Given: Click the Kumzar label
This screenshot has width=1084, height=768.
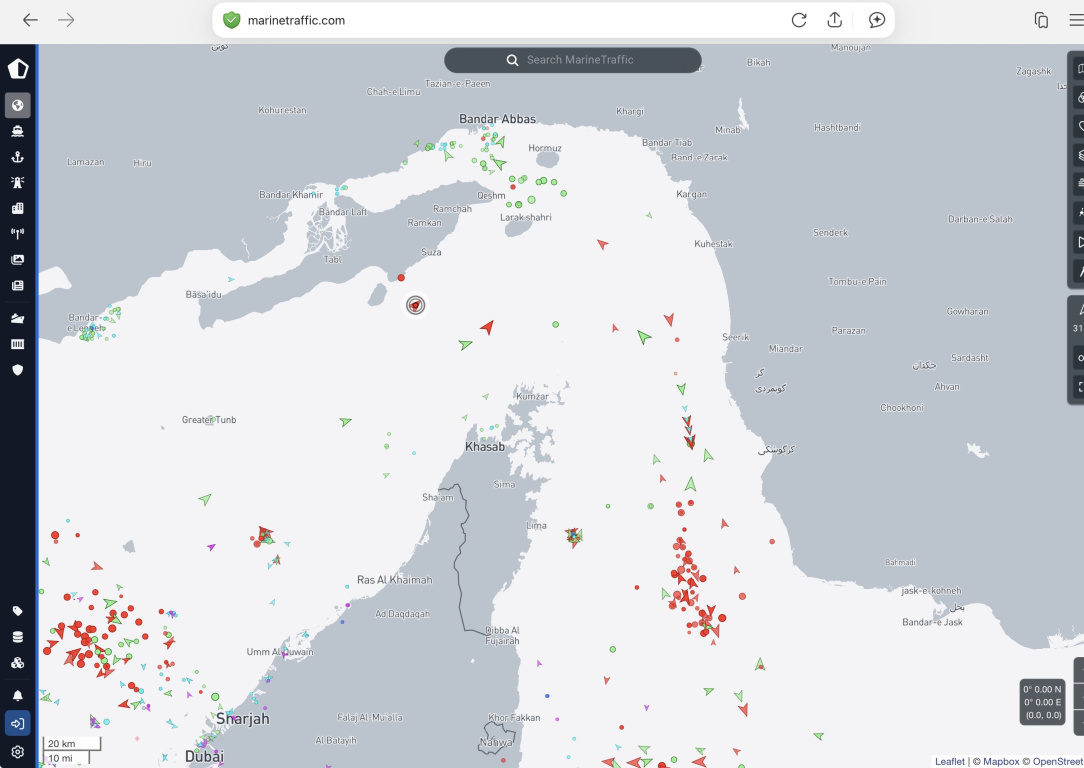Looking at the screenshot, I should pos(532,397).
